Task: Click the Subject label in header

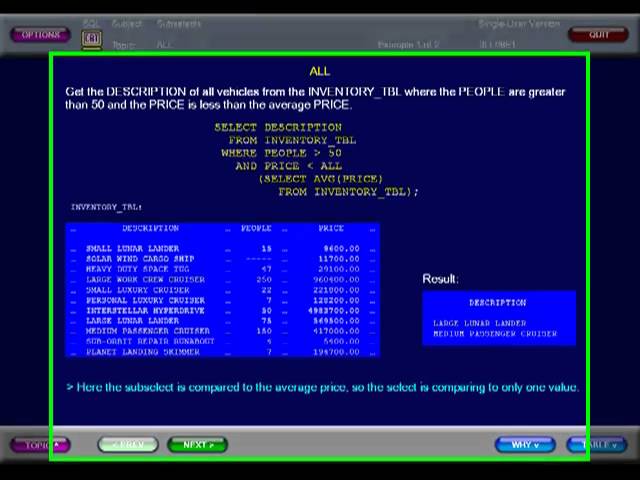Action: tap(127, 24)
